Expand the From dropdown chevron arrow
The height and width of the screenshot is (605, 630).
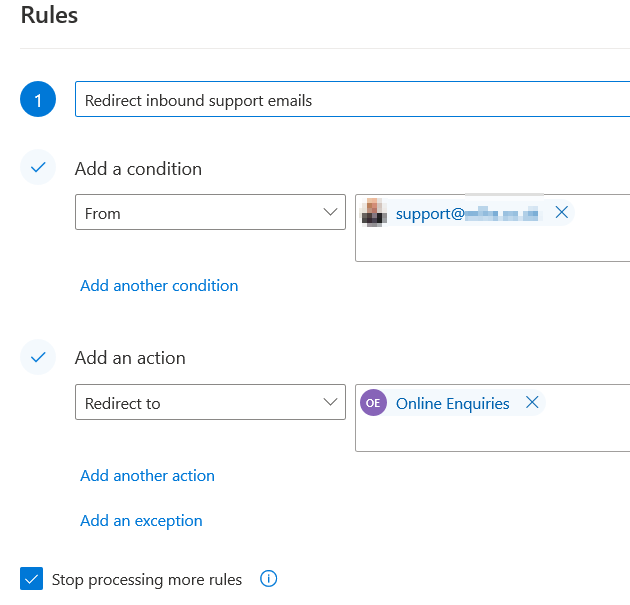coord(330,212)
